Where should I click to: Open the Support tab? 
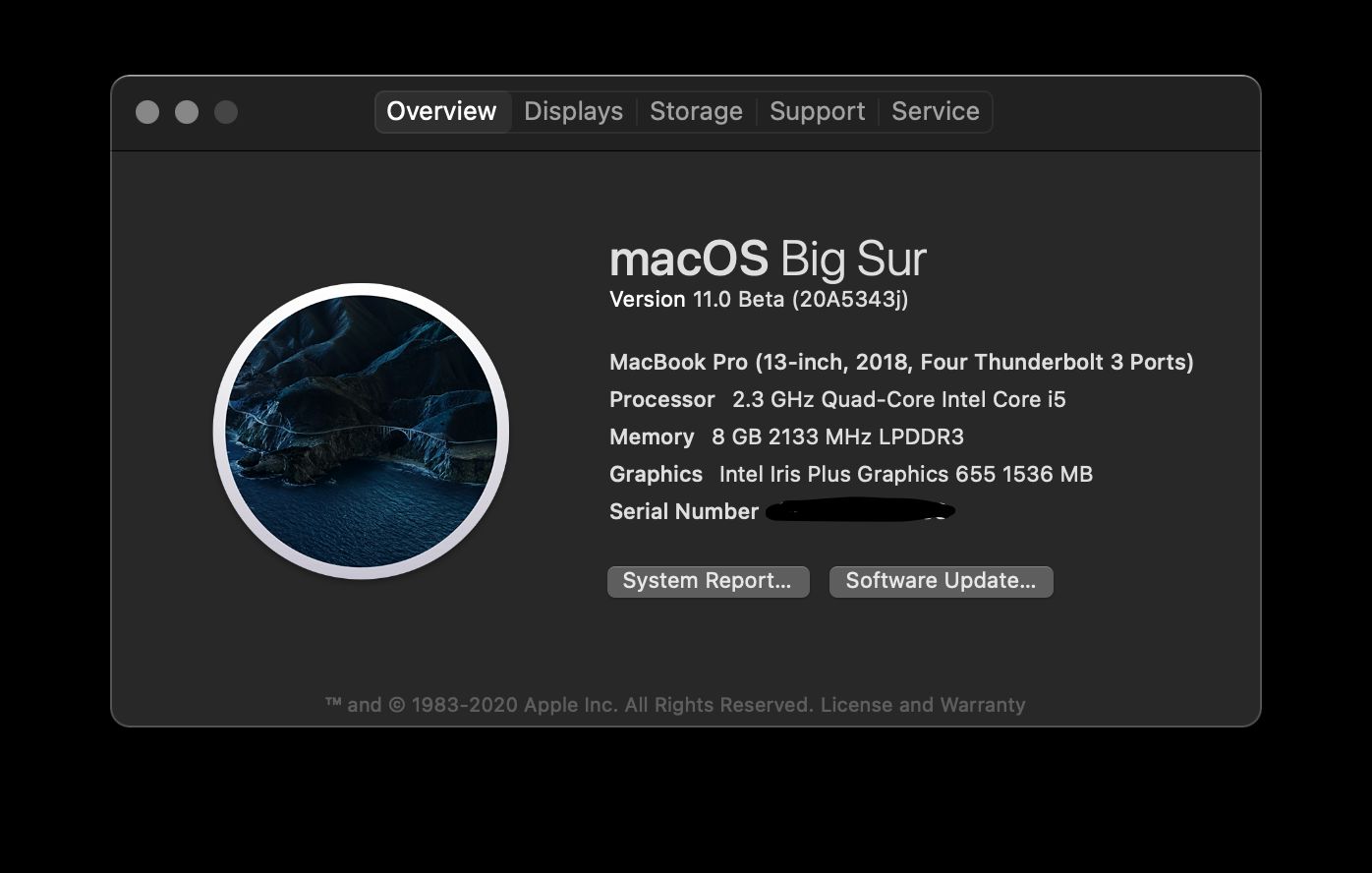[817, 111]
